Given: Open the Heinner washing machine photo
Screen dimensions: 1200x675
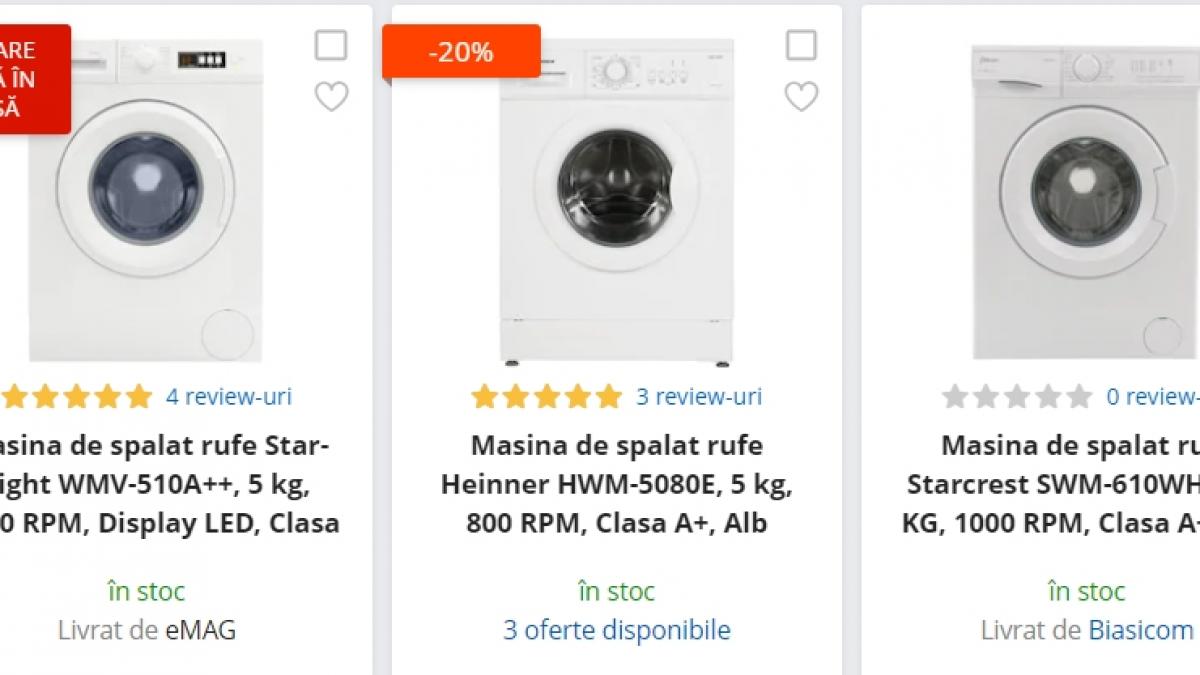Looking at the screenshot, I should coord(616,200).
